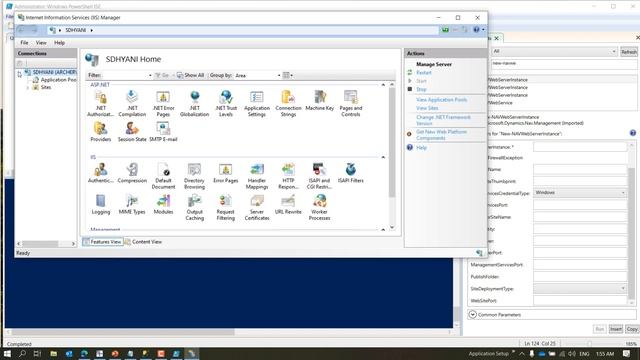Screen dimensions: 640x360
Task: Open the view mode dropdown beside Group by
Action: click(288, 75)
